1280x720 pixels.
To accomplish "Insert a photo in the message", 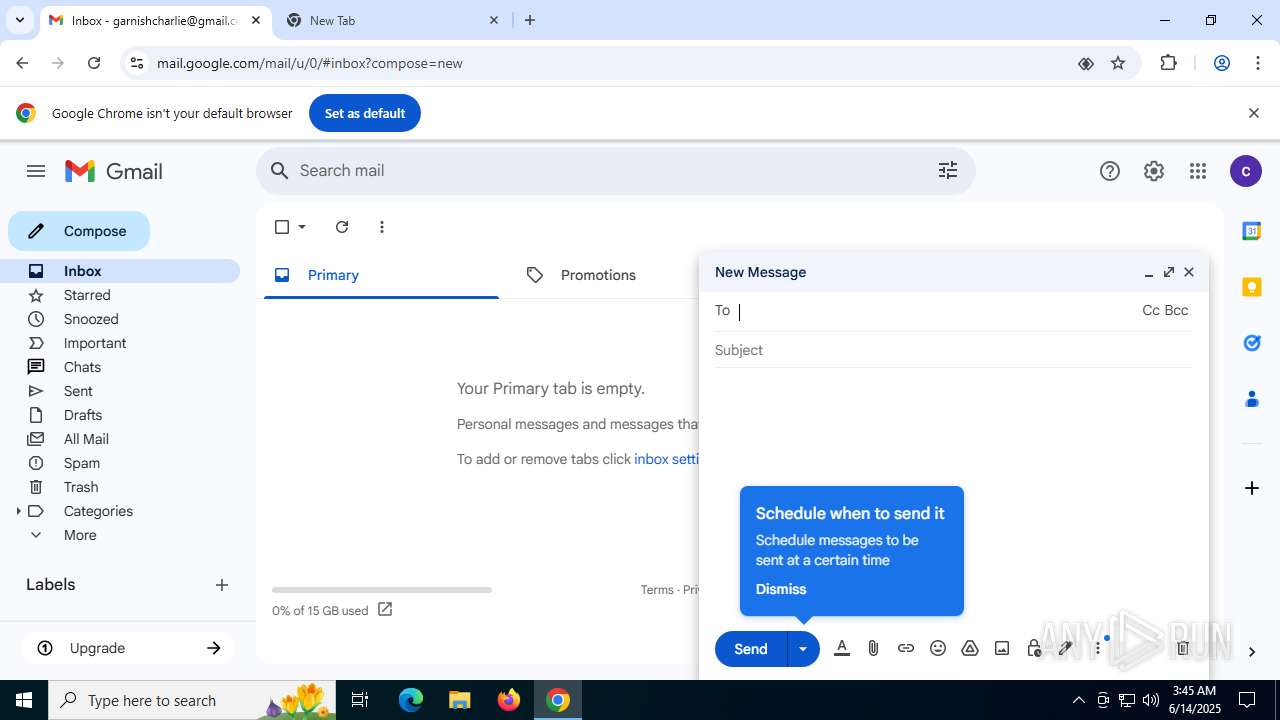I will [x=1002, y=648].
